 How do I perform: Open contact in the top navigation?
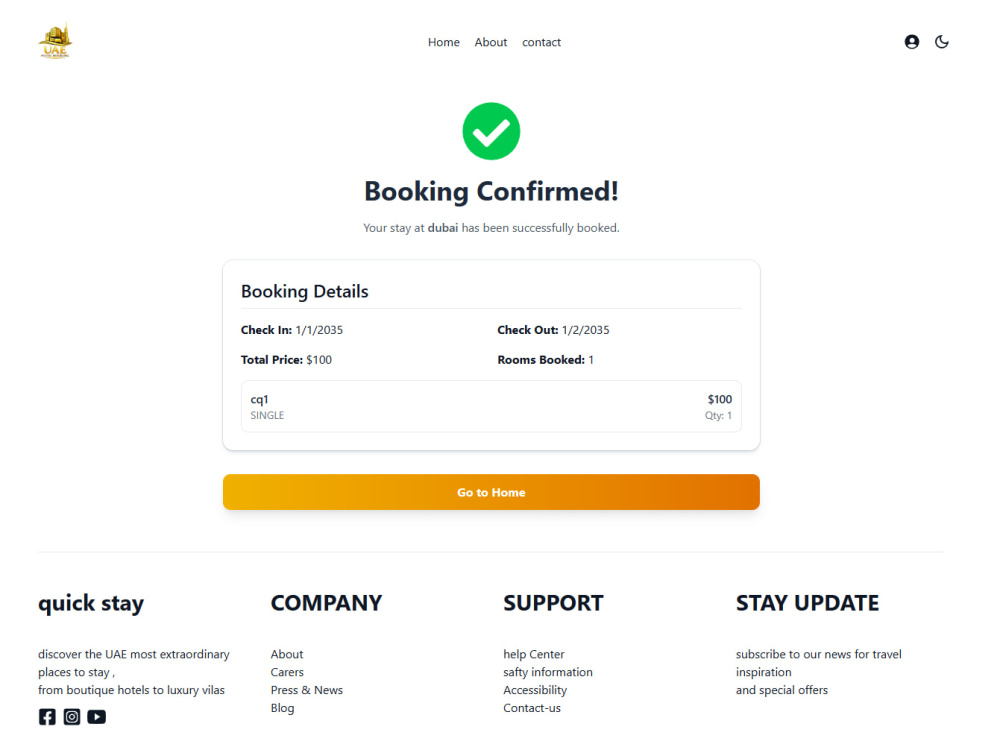(541, 42)
